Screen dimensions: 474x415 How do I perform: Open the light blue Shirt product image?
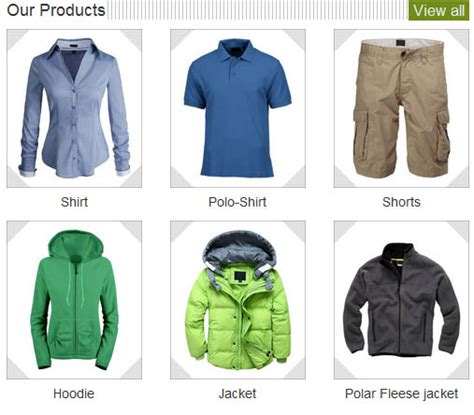coord(74,108)
